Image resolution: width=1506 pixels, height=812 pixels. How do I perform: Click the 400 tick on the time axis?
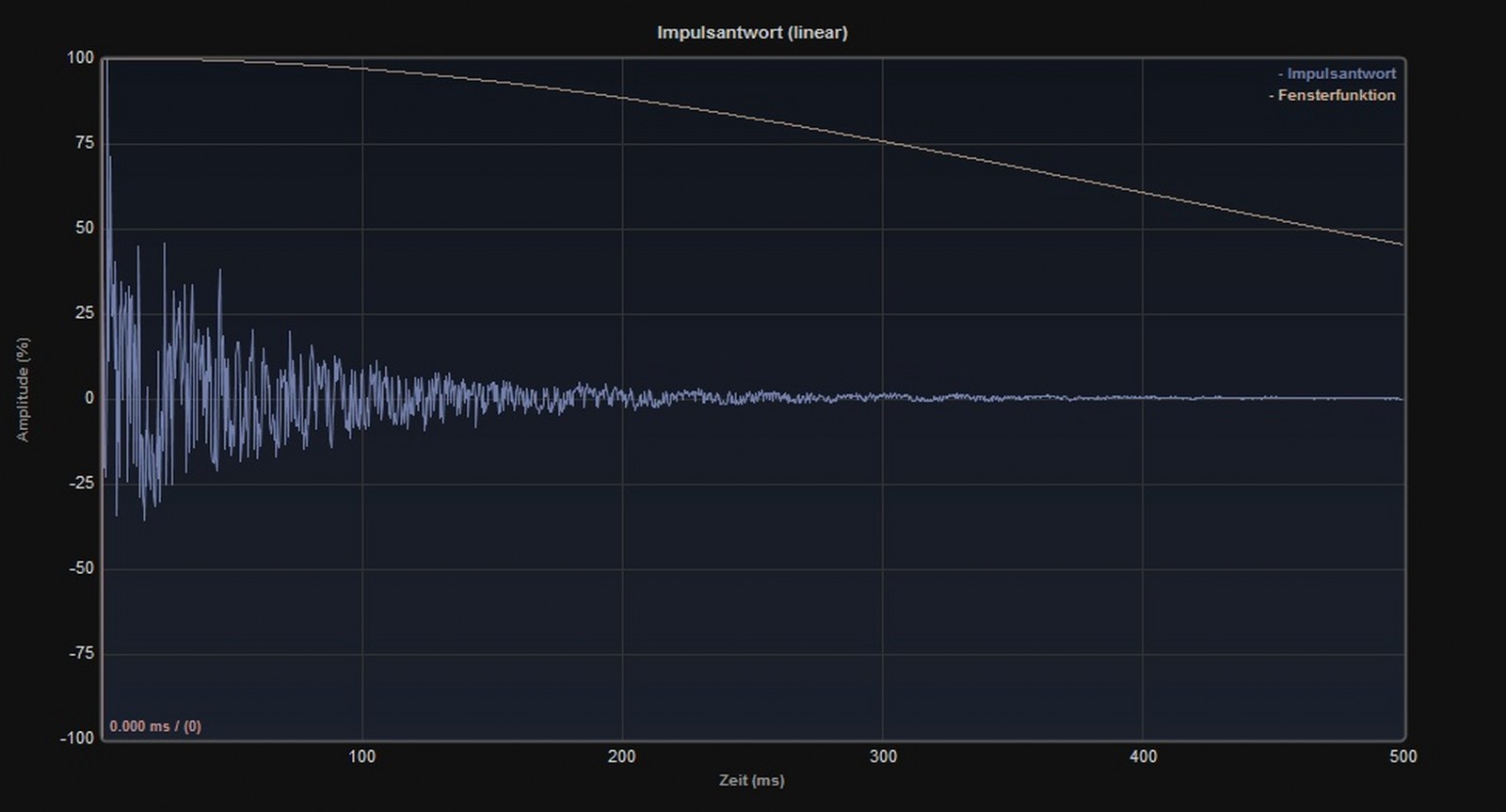click(1143, 756)
